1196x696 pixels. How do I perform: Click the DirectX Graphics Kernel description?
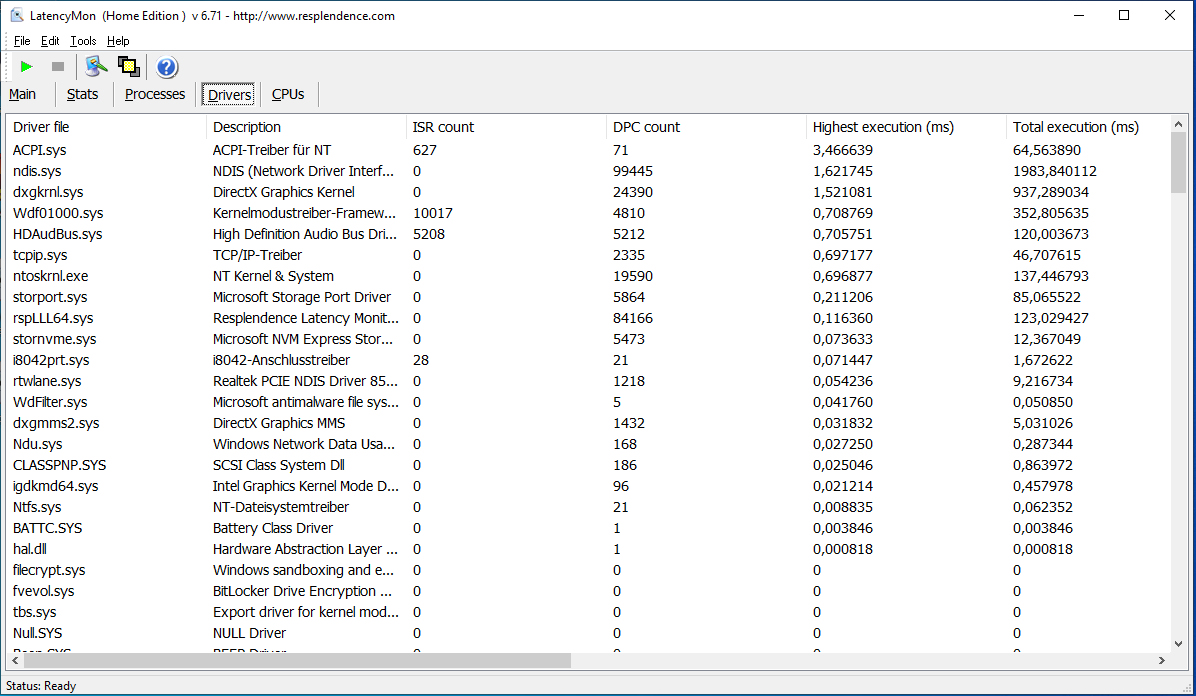[x=284, y=192]
